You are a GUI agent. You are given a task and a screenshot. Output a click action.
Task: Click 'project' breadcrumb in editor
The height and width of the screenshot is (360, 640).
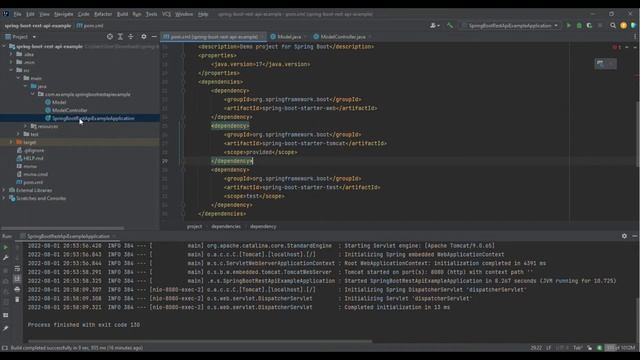[194, 227]
